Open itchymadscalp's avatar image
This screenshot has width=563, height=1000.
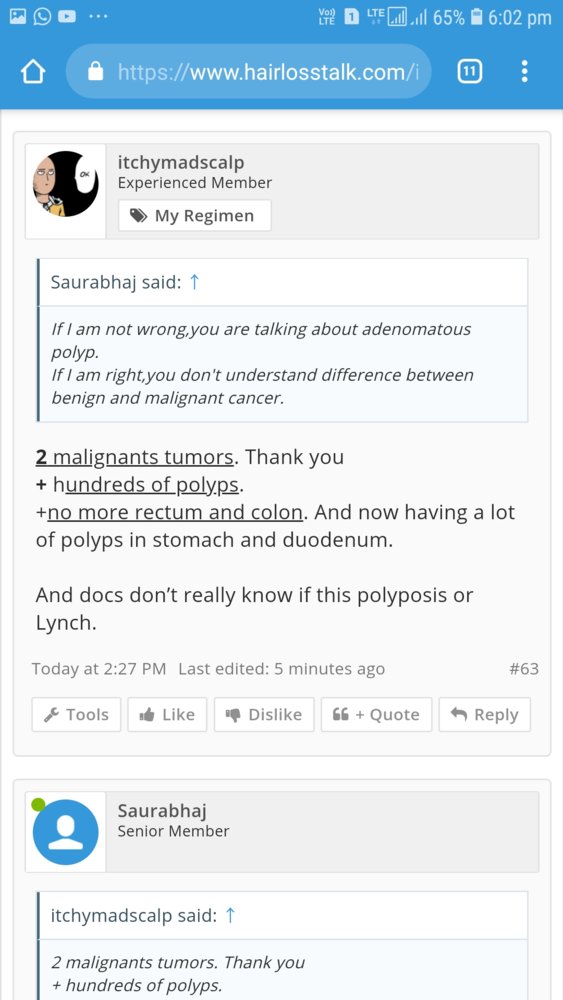click(x=66, y=184)
